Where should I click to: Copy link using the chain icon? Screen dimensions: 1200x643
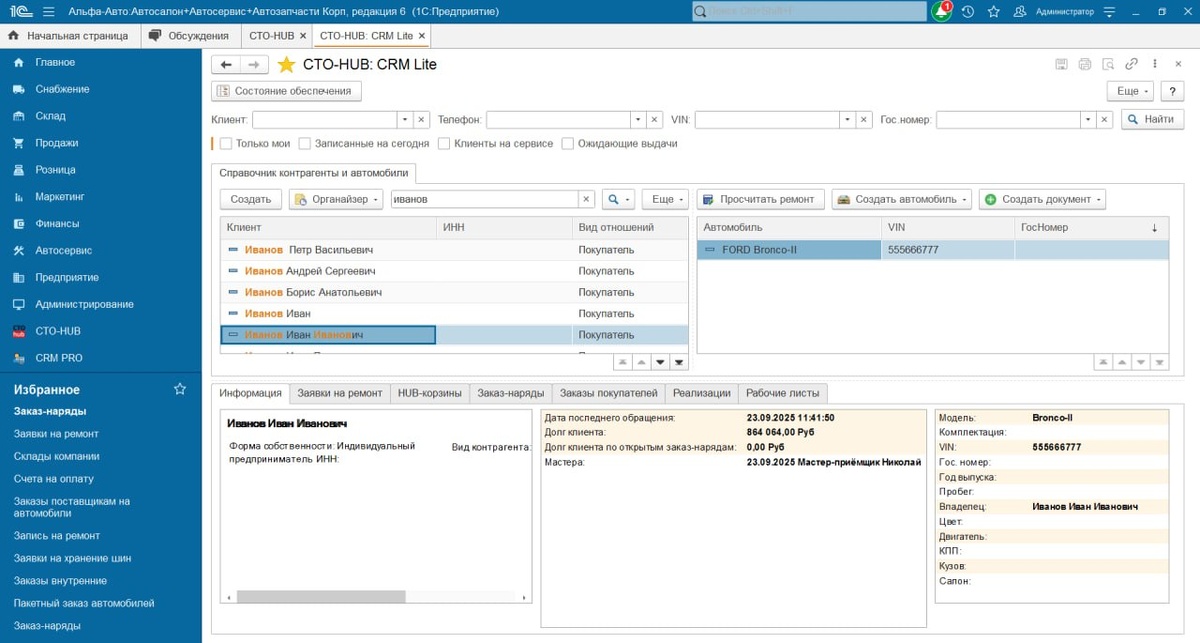point(1131,64)
